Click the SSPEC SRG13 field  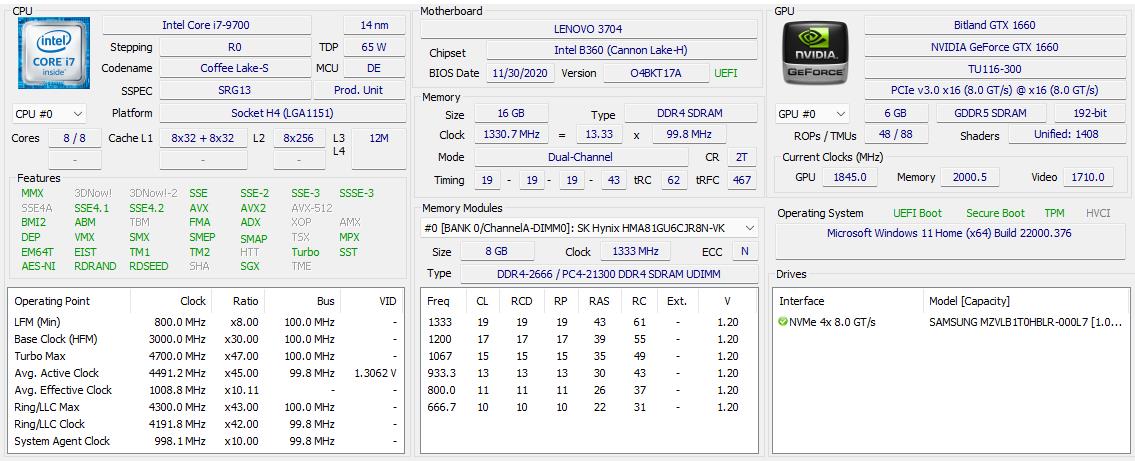pyautogui.click(x=235, y=90)
